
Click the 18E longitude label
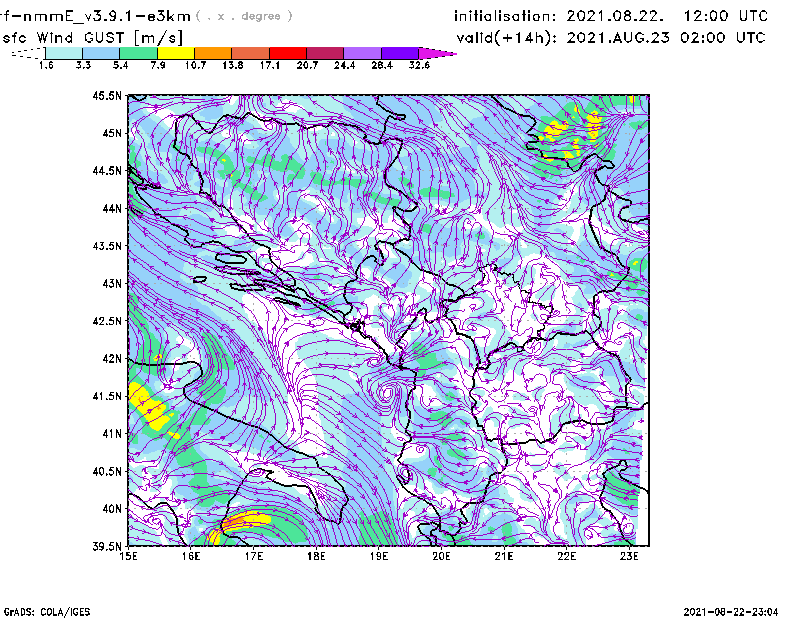tap(316, 556)
